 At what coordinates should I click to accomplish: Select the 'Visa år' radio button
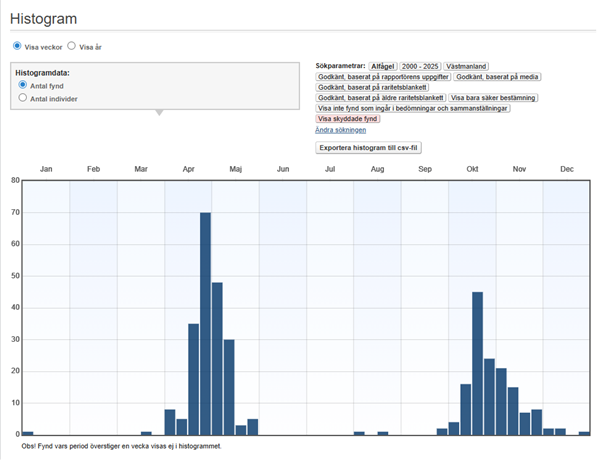(x=71, y=46)
